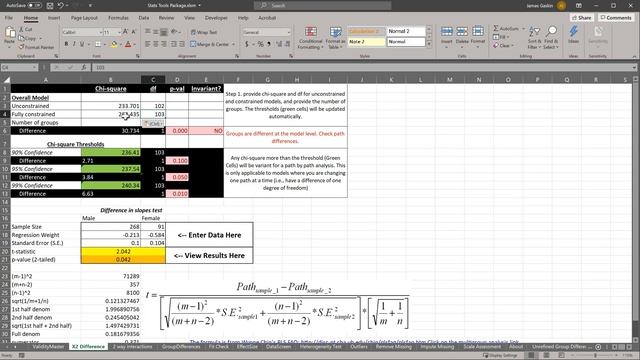
Task: Open the Formulas ribbon tab
Action: [118, 18]
